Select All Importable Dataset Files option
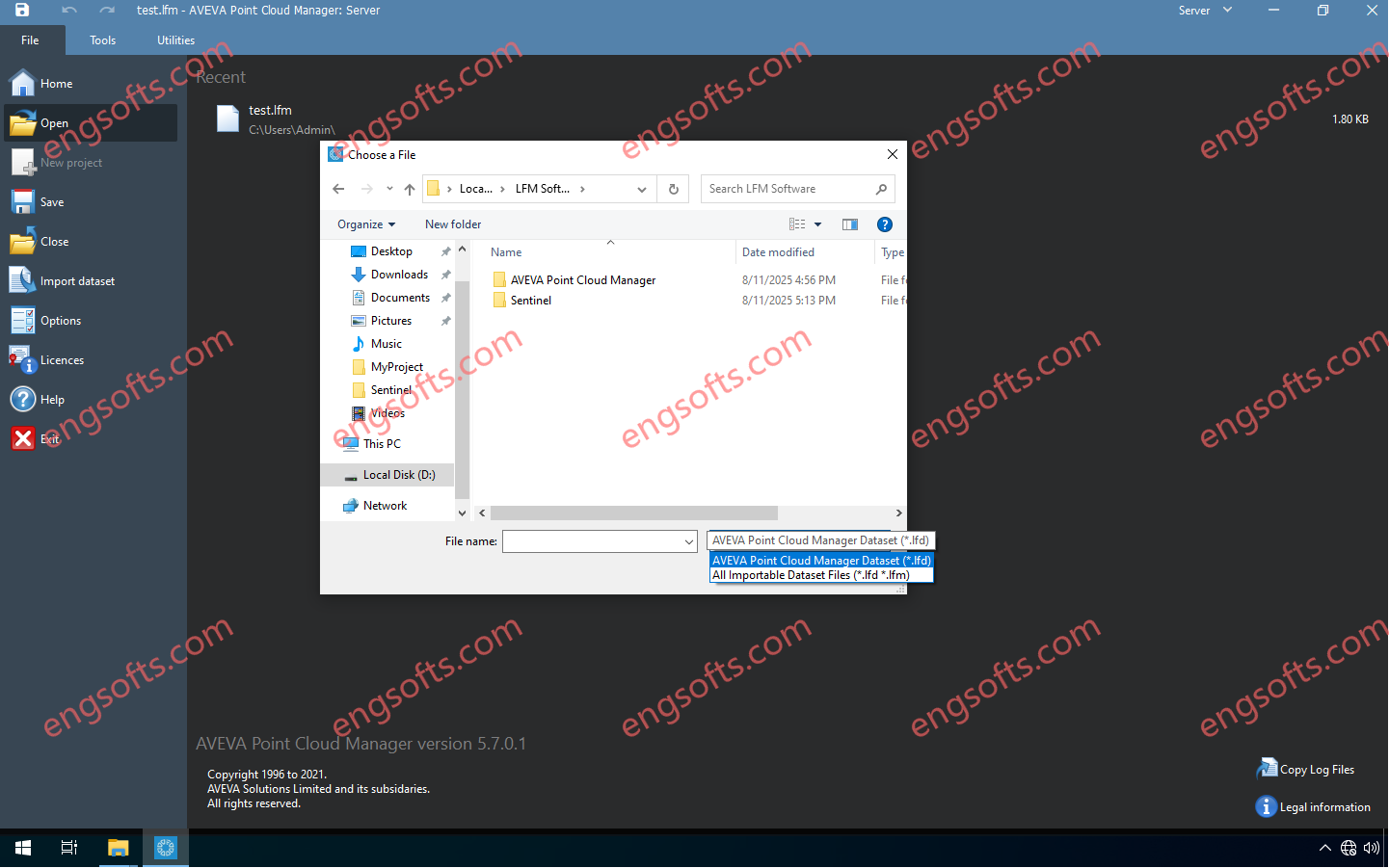The image size is (1389, 868). coord(822,575)
